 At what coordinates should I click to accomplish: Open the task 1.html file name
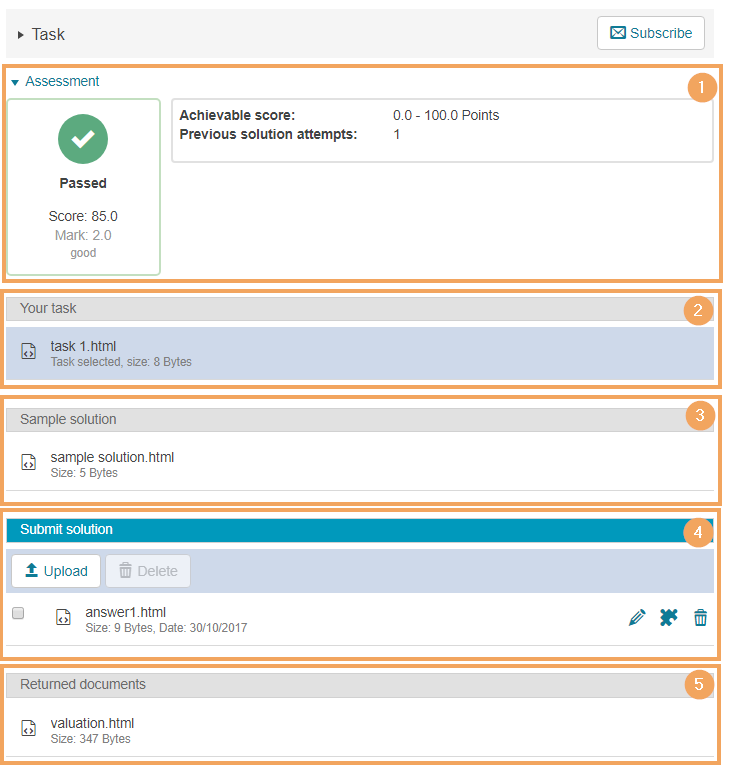point(83,346)
